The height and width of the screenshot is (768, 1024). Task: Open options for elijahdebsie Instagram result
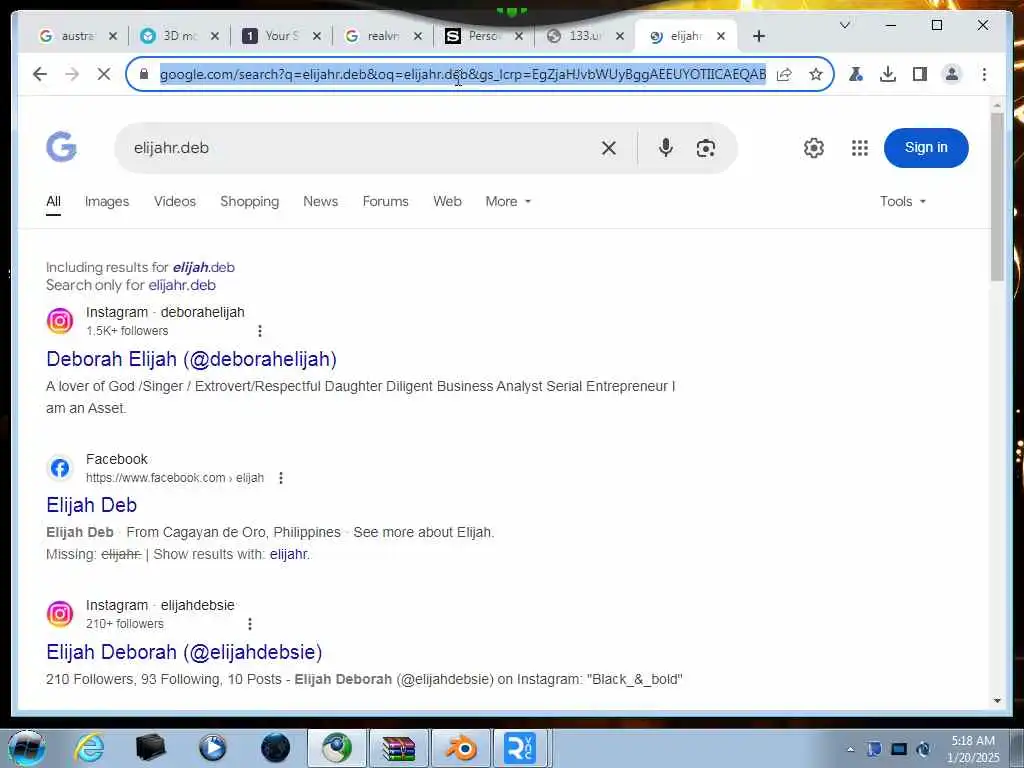[x=249, y=624]
